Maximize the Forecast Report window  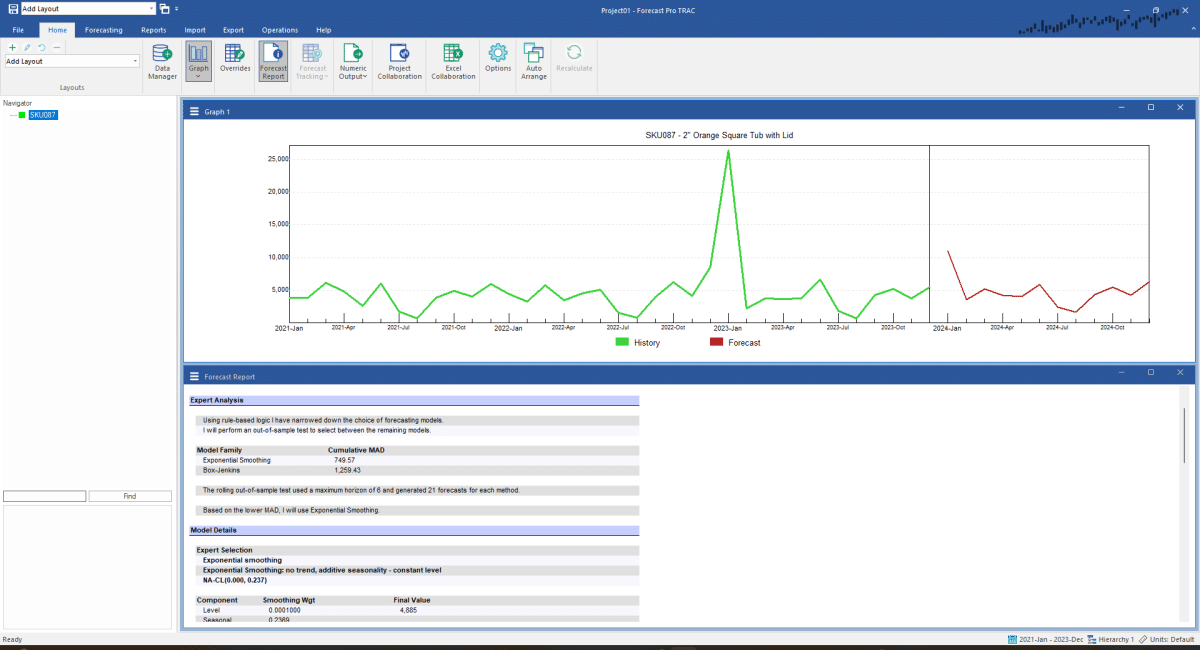click(1150, 372)
